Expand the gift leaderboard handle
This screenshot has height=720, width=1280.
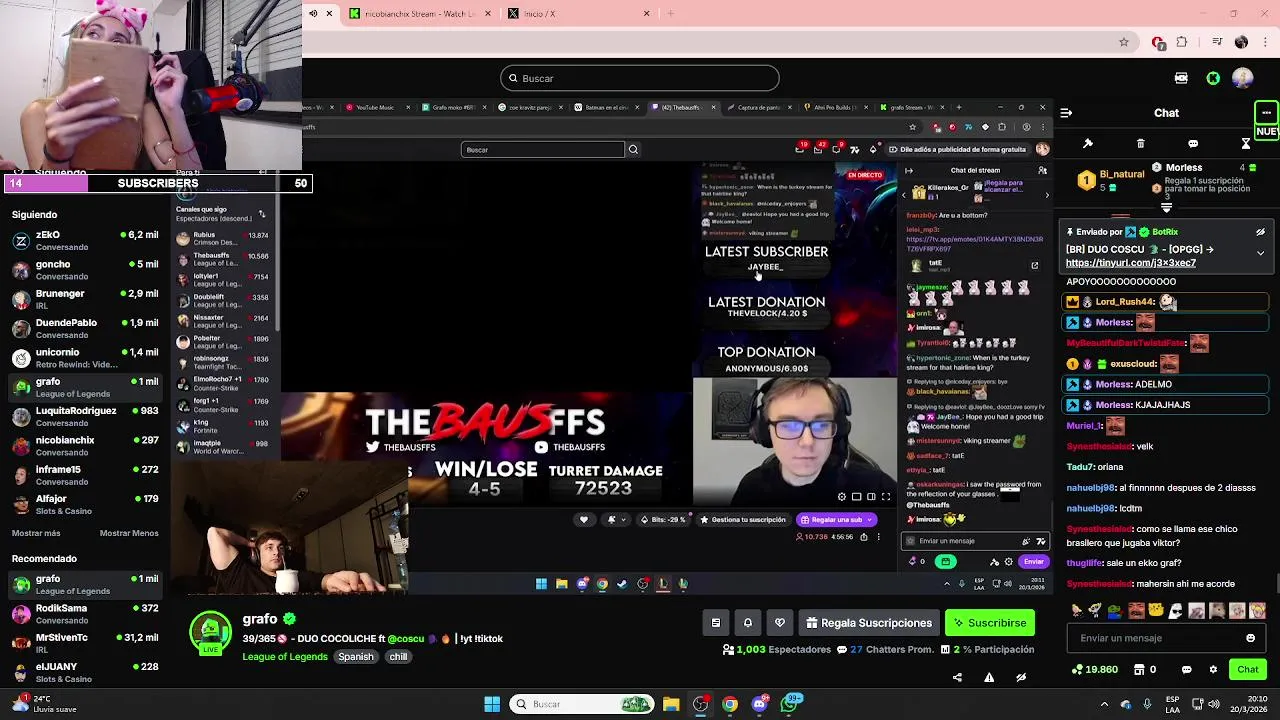[x=1166, y=208]
